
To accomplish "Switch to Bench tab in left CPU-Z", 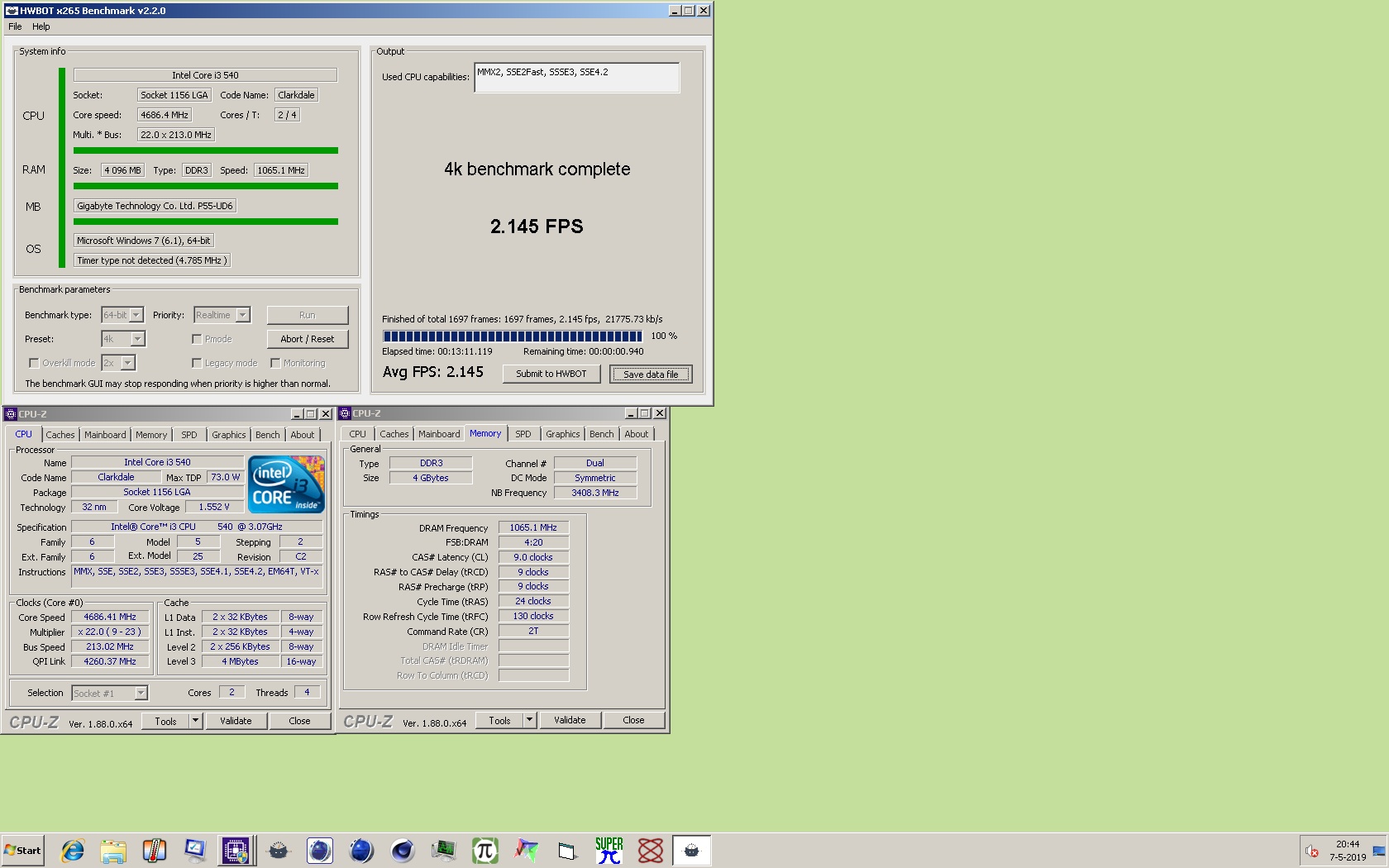I will click(x=268, y=435).
